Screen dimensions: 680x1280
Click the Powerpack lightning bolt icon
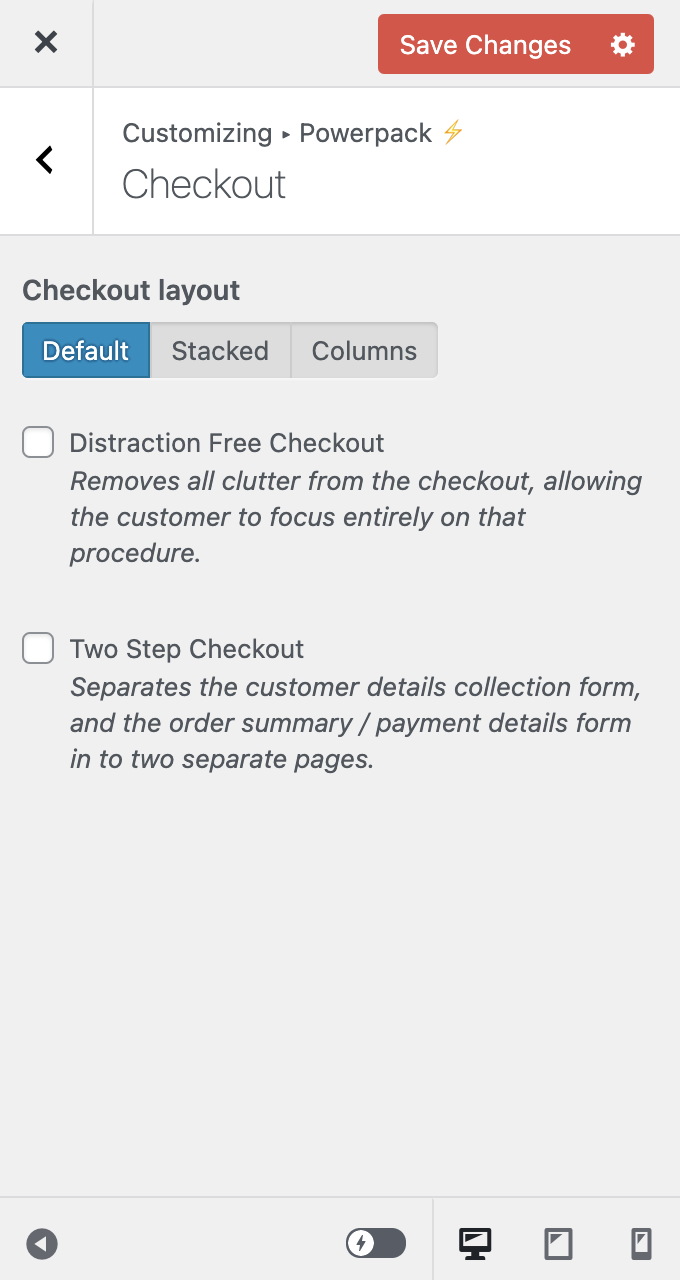(x=452, y=132)
